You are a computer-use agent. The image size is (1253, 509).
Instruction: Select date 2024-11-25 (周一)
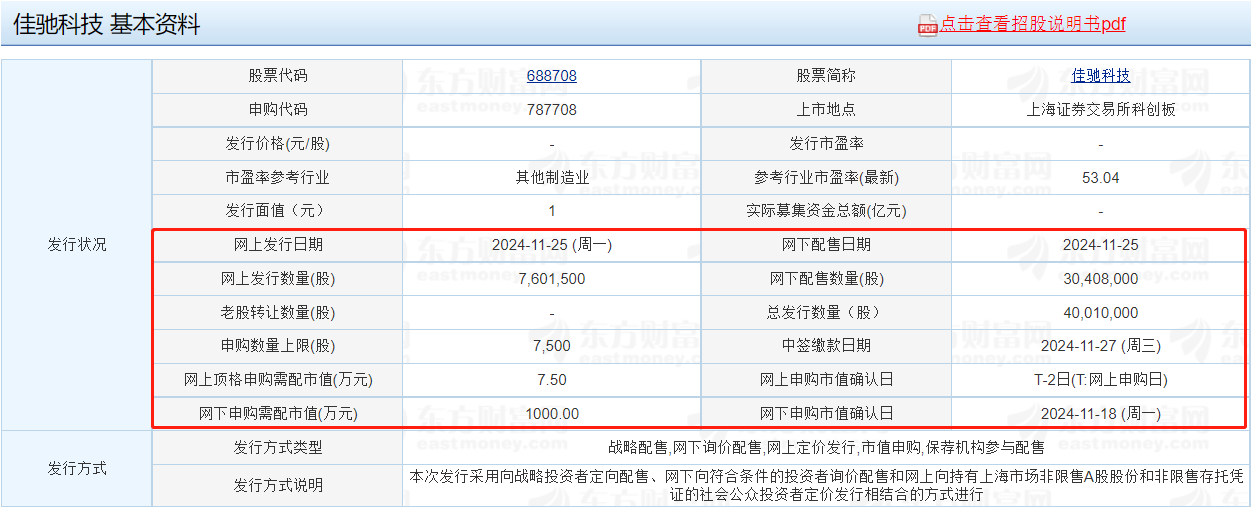click(552, 245)
